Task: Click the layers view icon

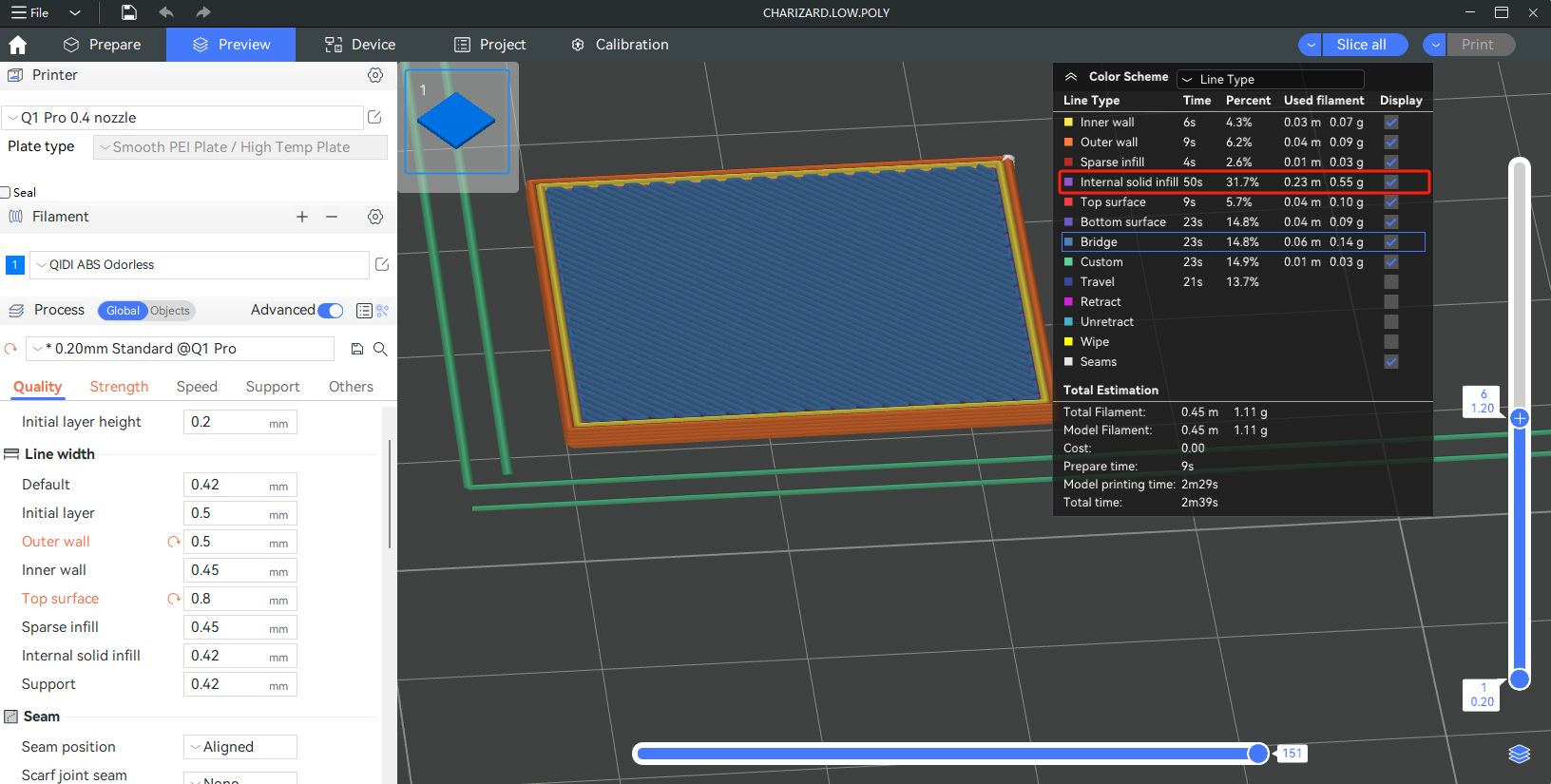Action: pos(1520,754)
